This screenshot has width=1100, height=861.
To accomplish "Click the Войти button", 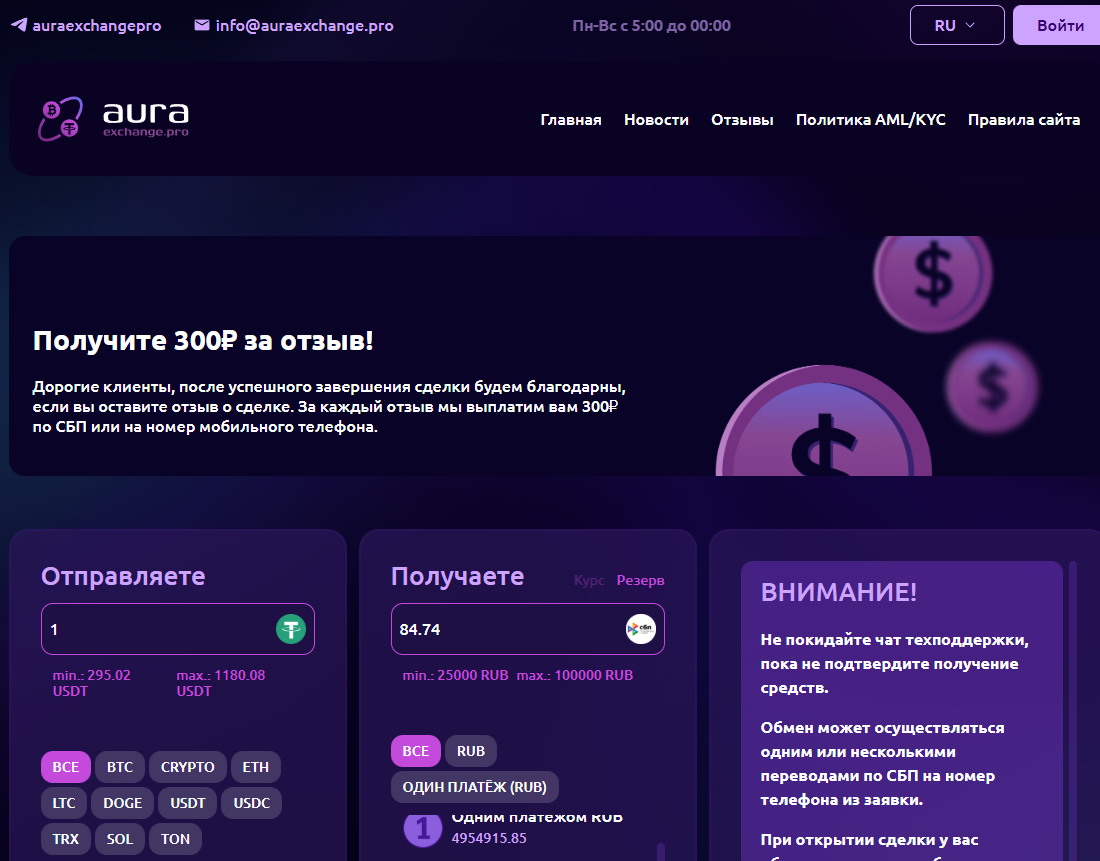I will (1062, 24).
